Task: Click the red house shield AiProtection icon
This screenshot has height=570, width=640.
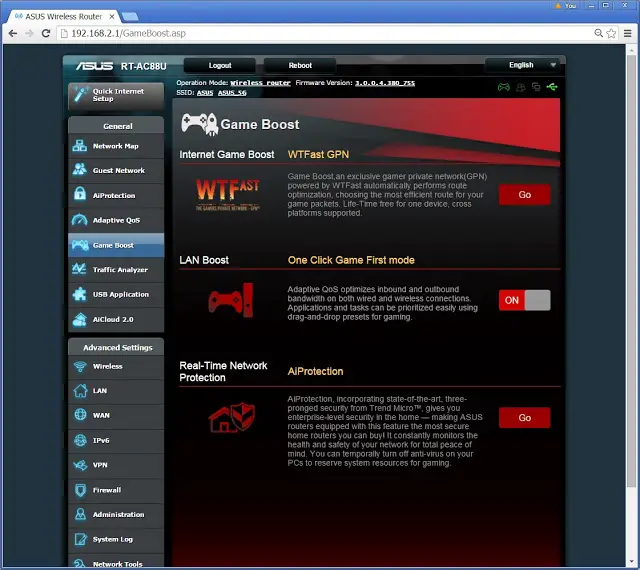Action: click(x=232, y=417)
